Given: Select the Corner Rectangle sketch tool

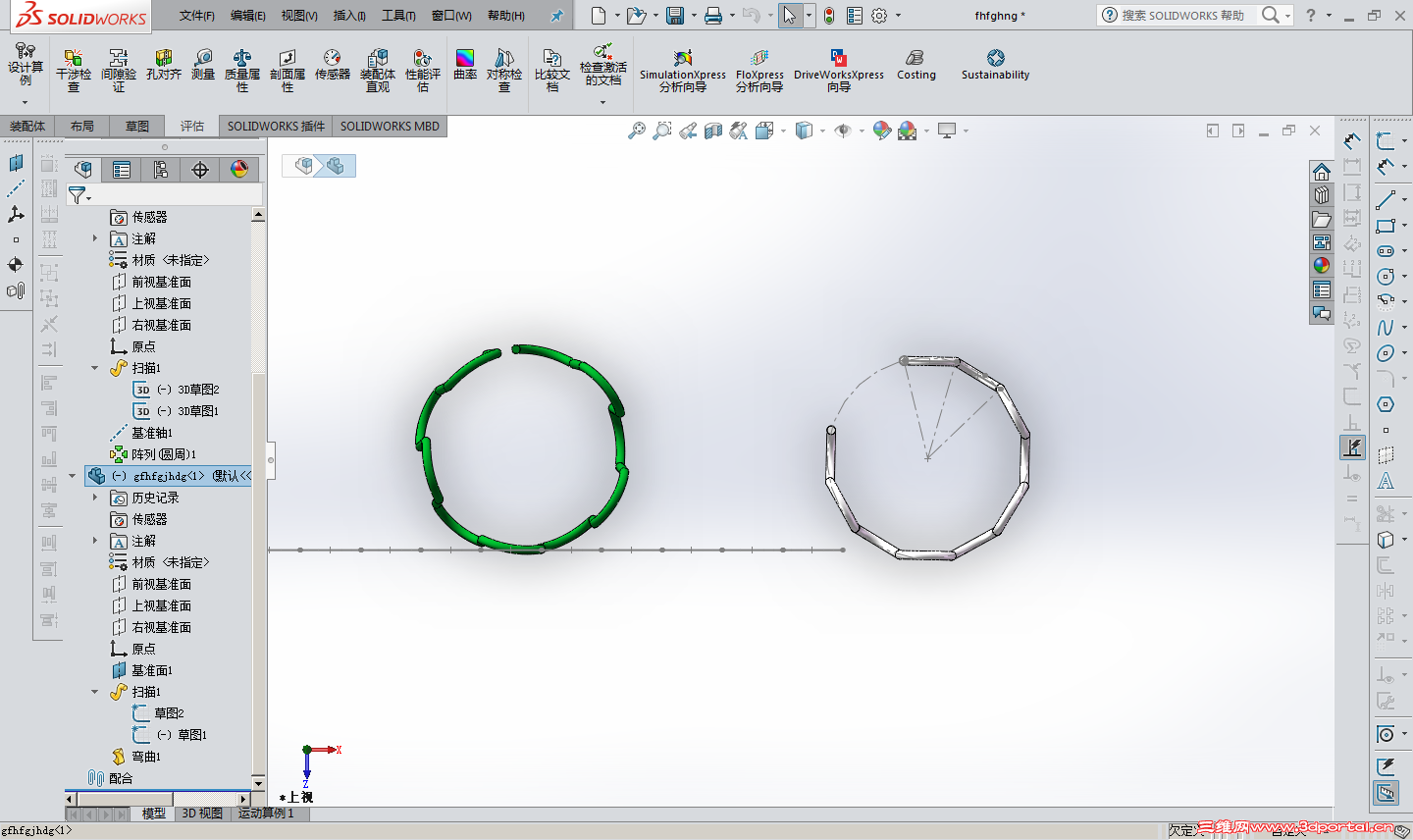Looking at the screenshot, I should (x=1386, y=226).
